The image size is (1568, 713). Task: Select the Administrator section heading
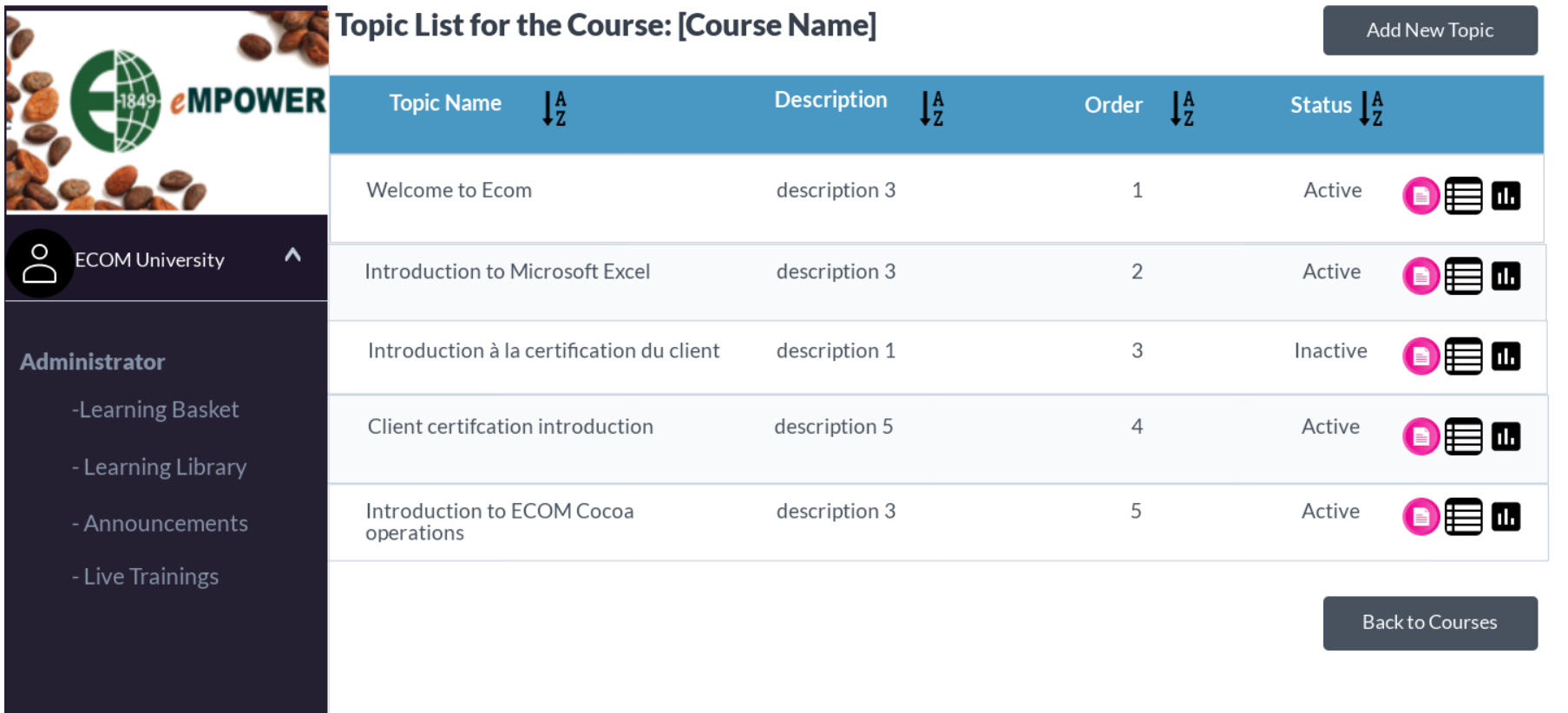(93, 362)
